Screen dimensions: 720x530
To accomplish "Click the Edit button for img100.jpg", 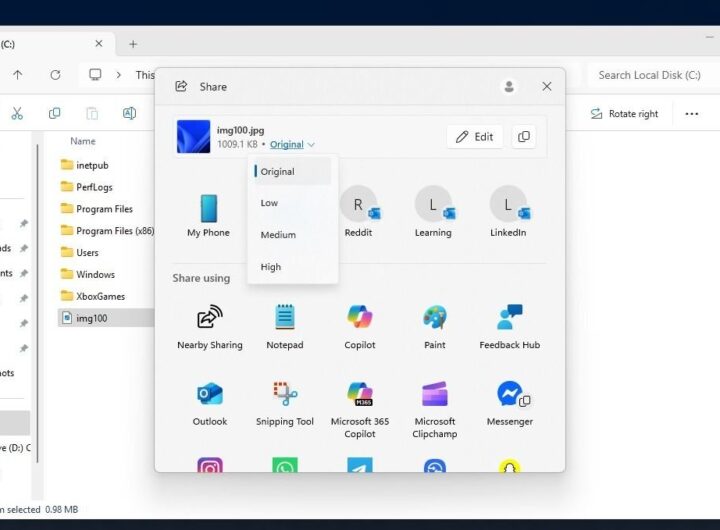I will (475, 137).
